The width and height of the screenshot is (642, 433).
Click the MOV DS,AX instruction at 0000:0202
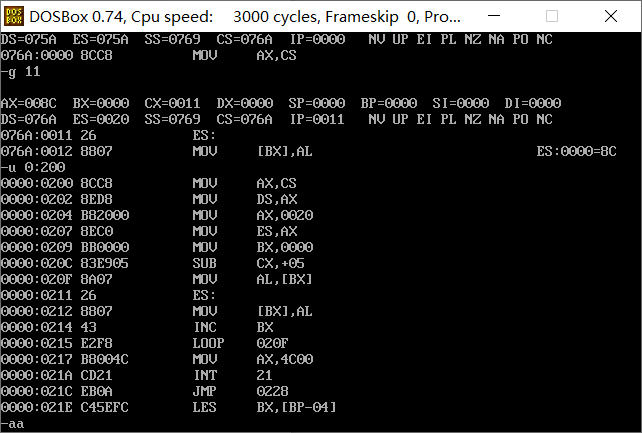coord(245,199)
